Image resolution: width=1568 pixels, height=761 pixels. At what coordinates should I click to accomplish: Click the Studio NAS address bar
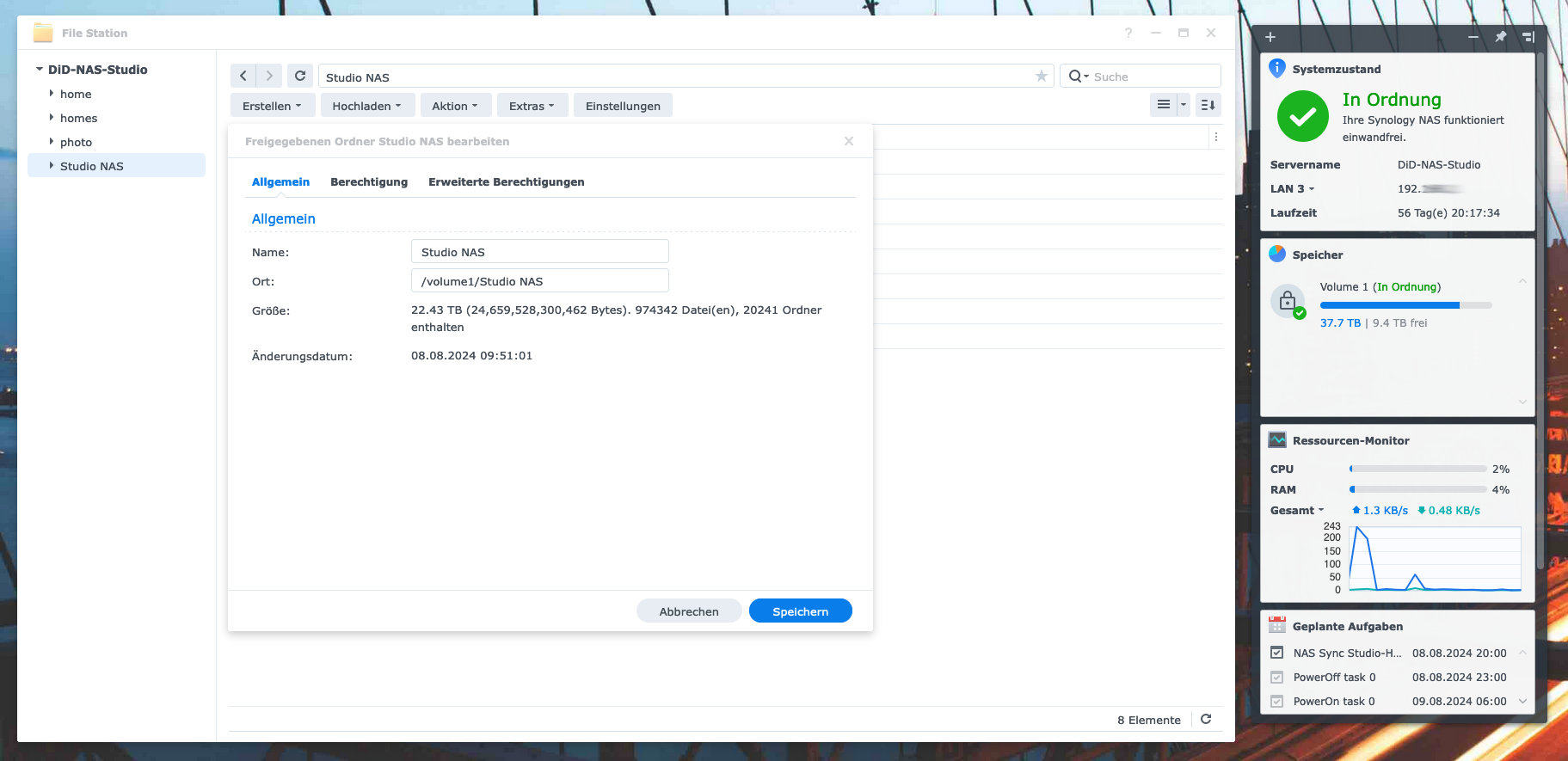(x=686, y=77)
